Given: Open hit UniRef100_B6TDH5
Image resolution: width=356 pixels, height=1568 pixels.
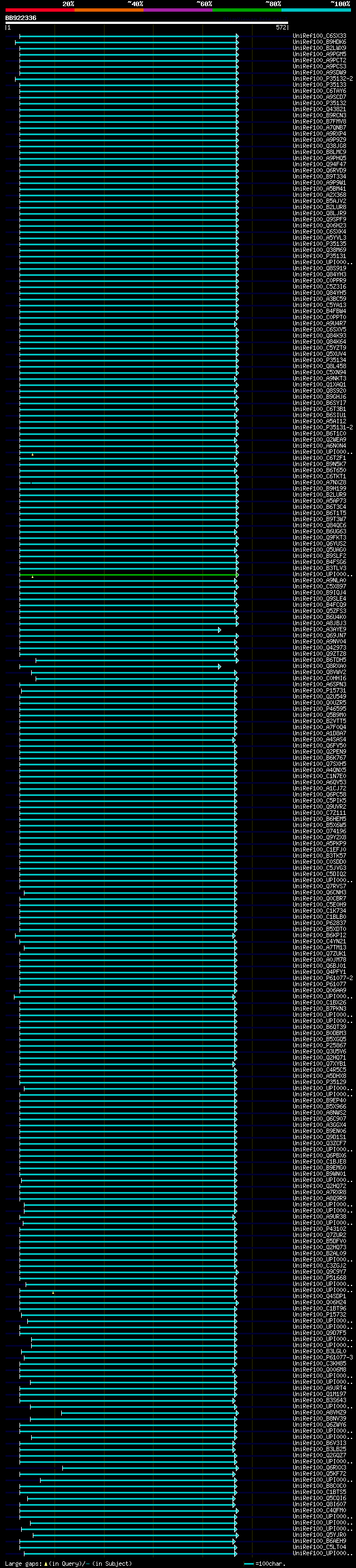Looking at the screenshot, I should pos(319,660).
